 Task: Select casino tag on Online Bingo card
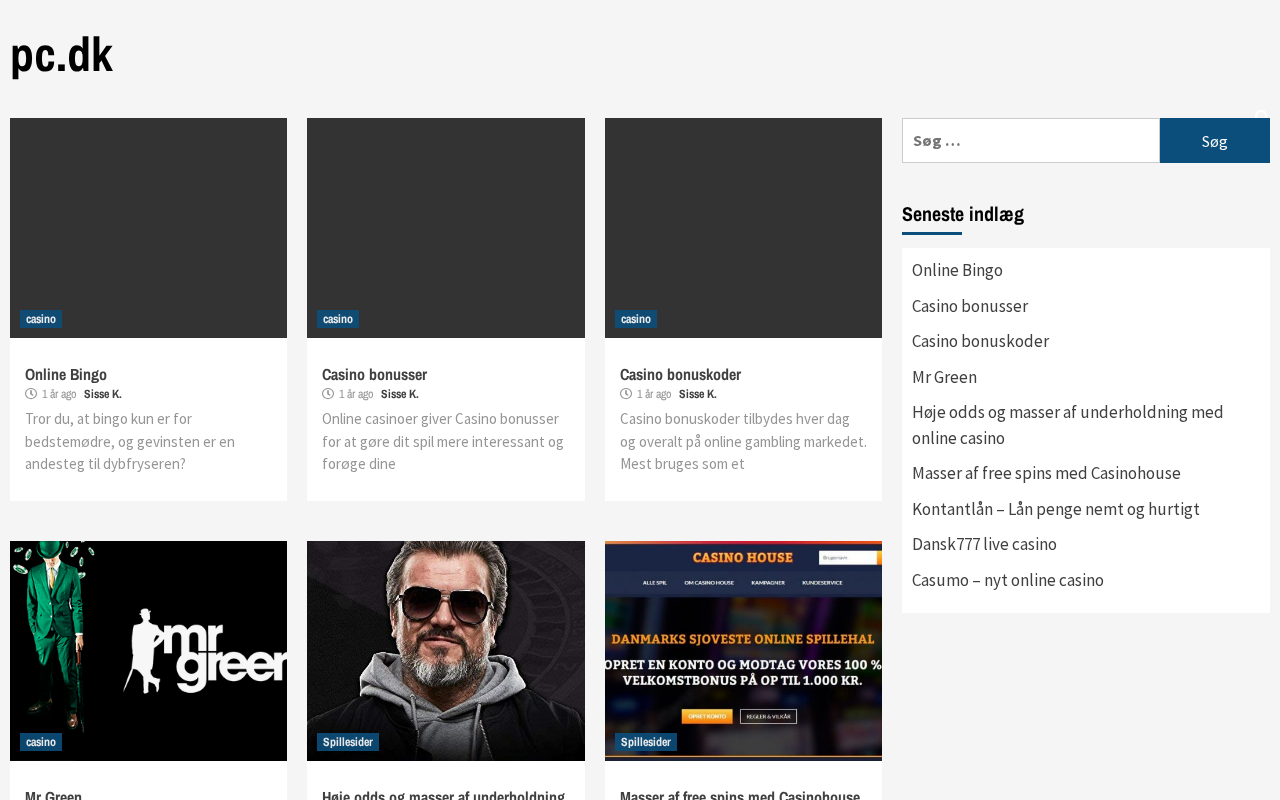(41, 319)
